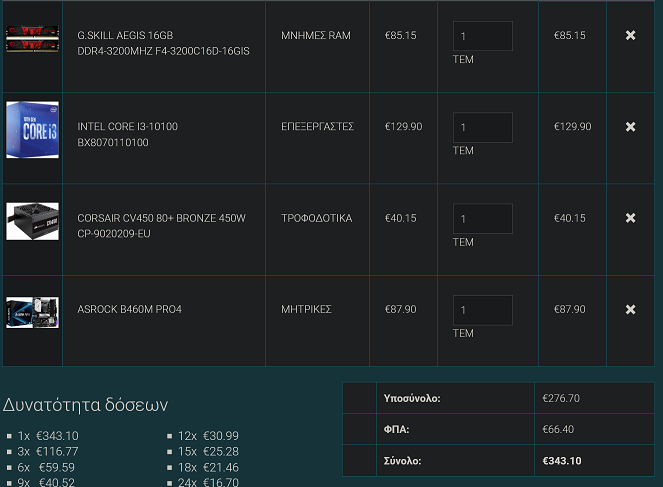
Task: Remove ASRock B460M PRO4 from cart
Action: (x=630, y=309)
